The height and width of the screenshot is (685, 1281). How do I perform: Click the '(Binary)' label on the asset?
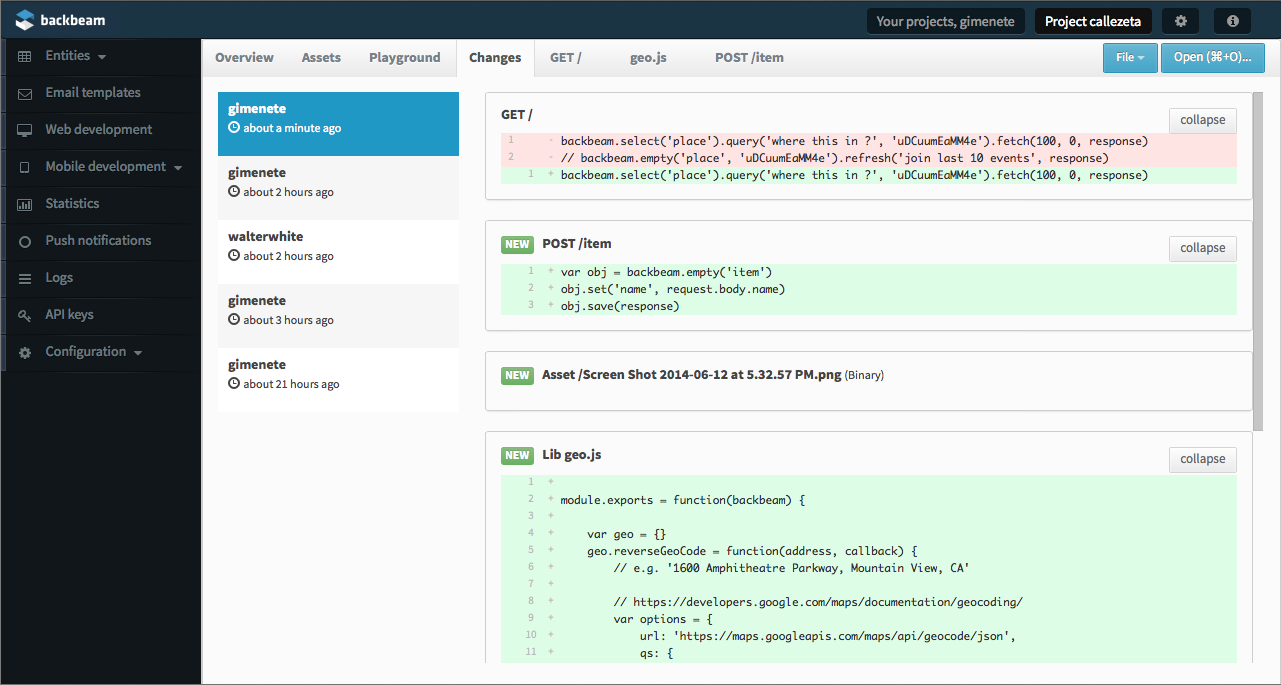pos(864,375)
